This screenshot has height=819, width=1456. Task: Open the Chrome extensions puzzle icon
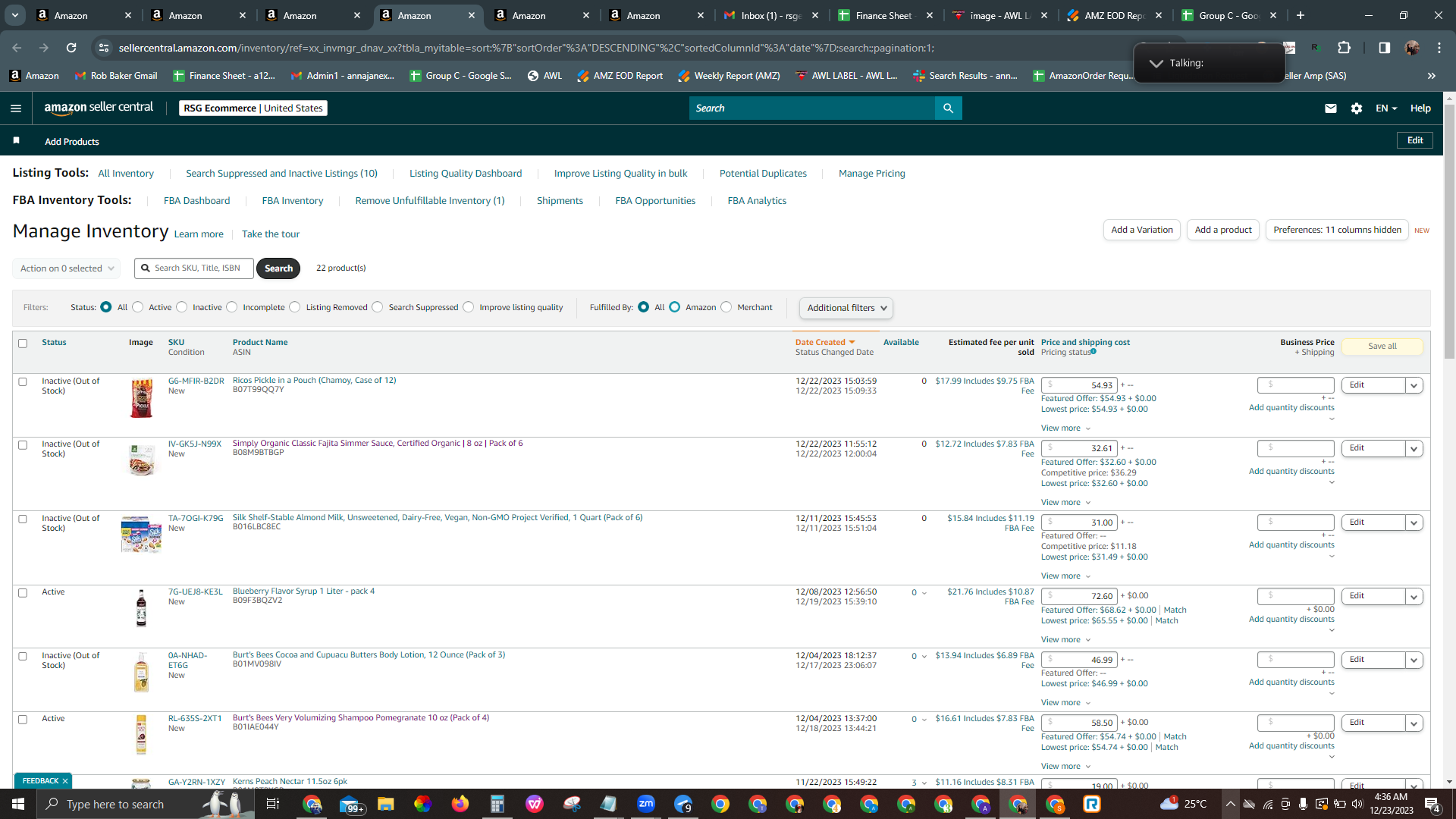(x=1344, y=48)
